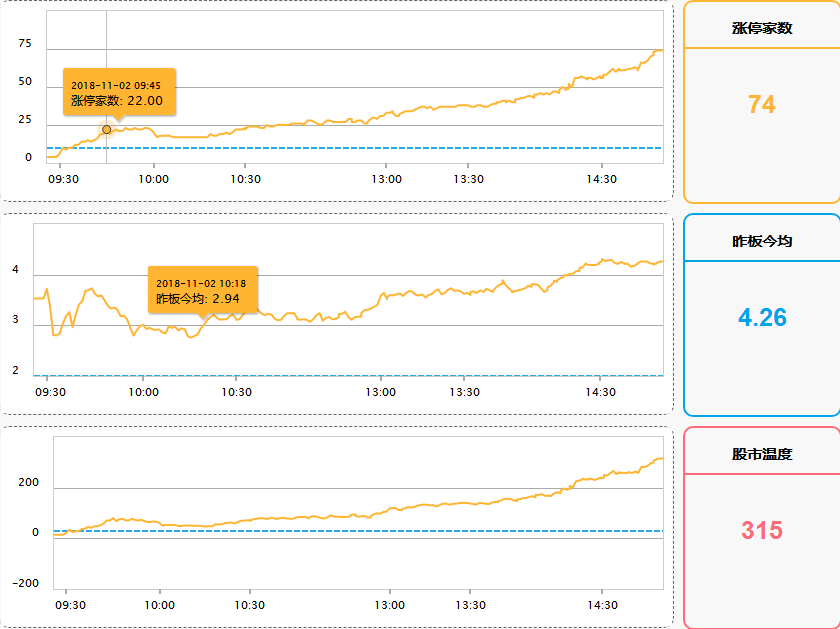Click the 股市温度 card header

[762, 454]
